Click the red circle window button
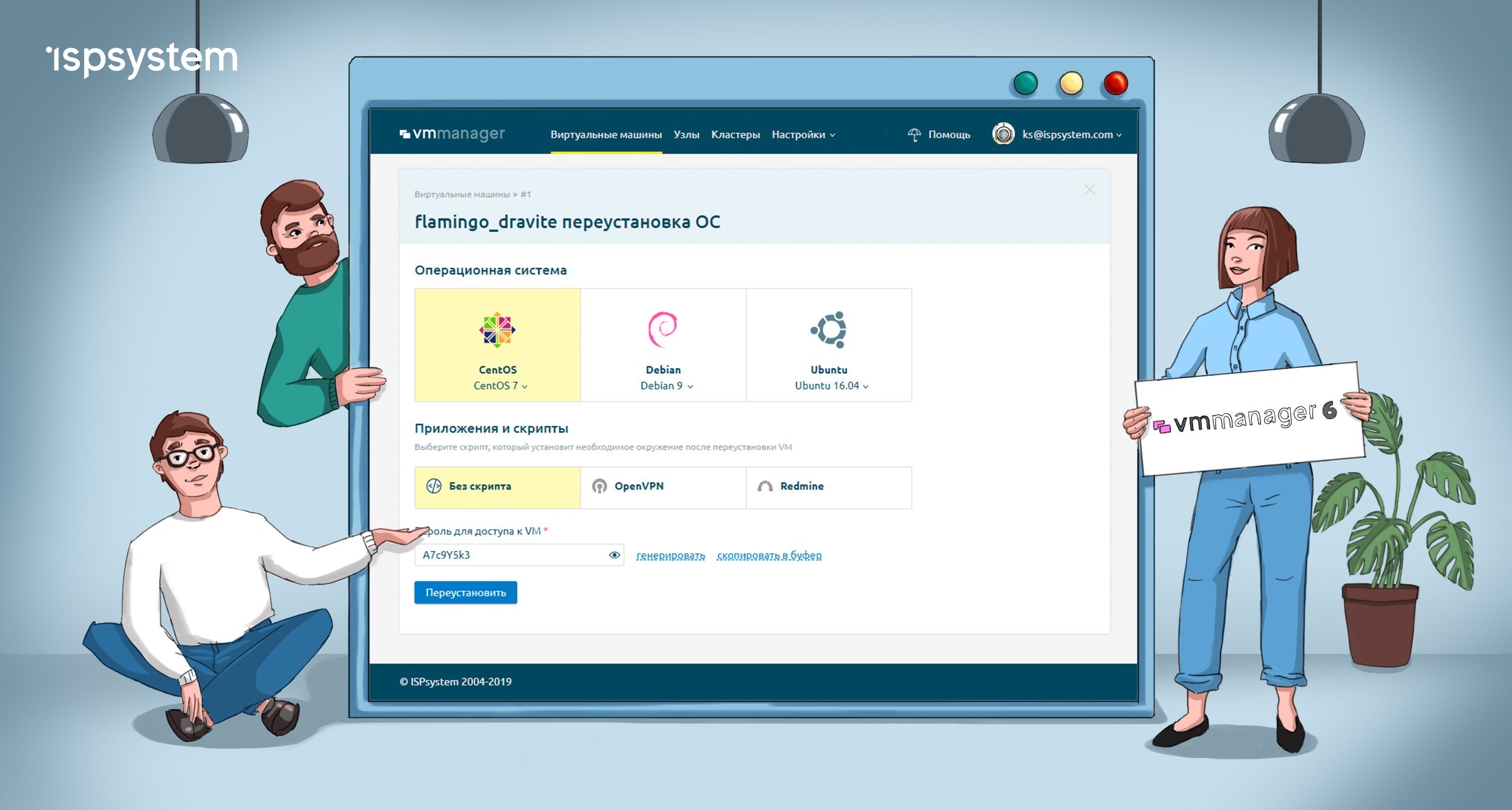This screenshot has height=810, width=1512. pos(1115,83)
